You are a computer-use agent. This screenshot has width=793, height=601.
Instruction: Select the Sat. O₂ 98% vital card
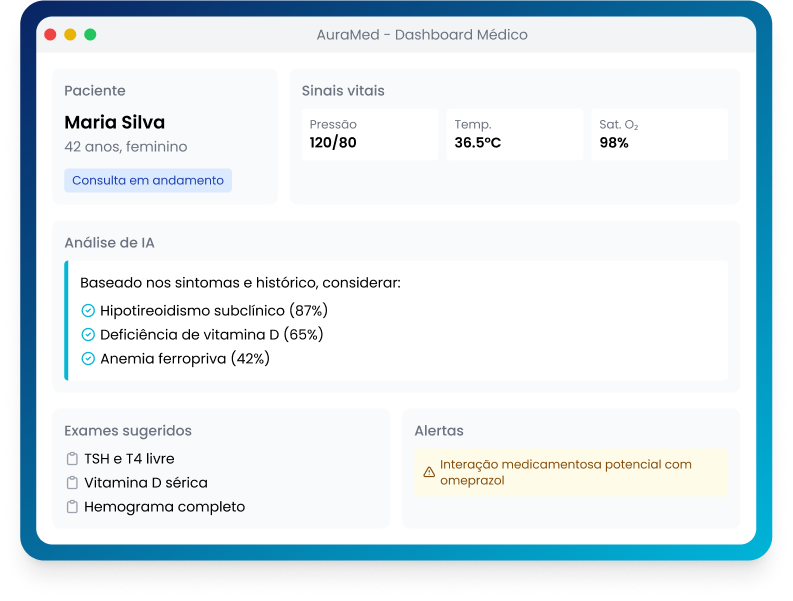pyautogui.click(x=659, y=134)
